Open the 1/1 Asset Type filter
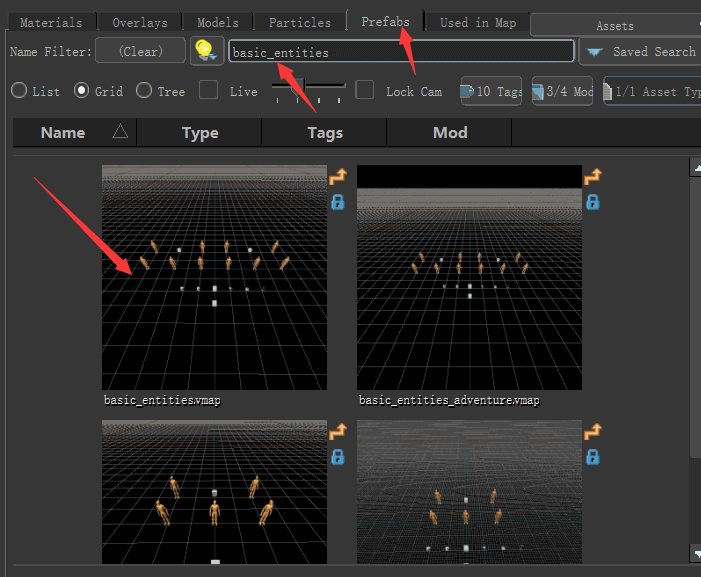The width and height of the screenshot is (701, 577). click(651, 91)
